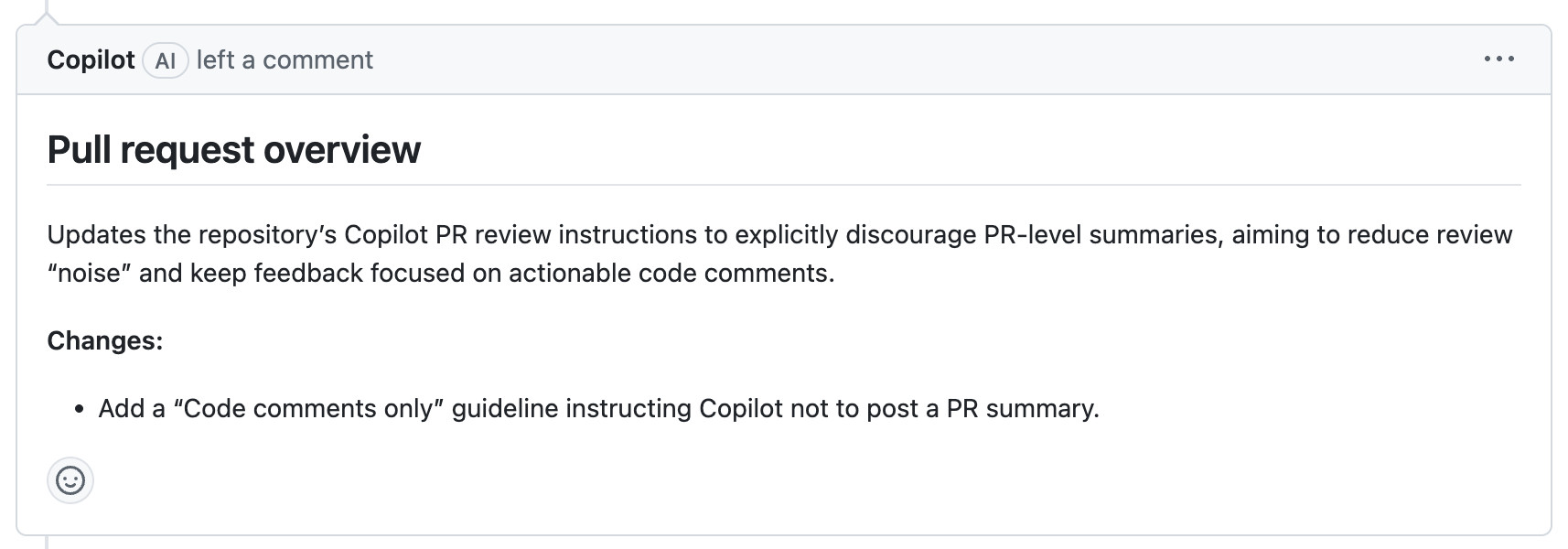Click the bold "Changes:" label
The height and width of the screenshot is (549, 1568).
[x=105, y=340]
